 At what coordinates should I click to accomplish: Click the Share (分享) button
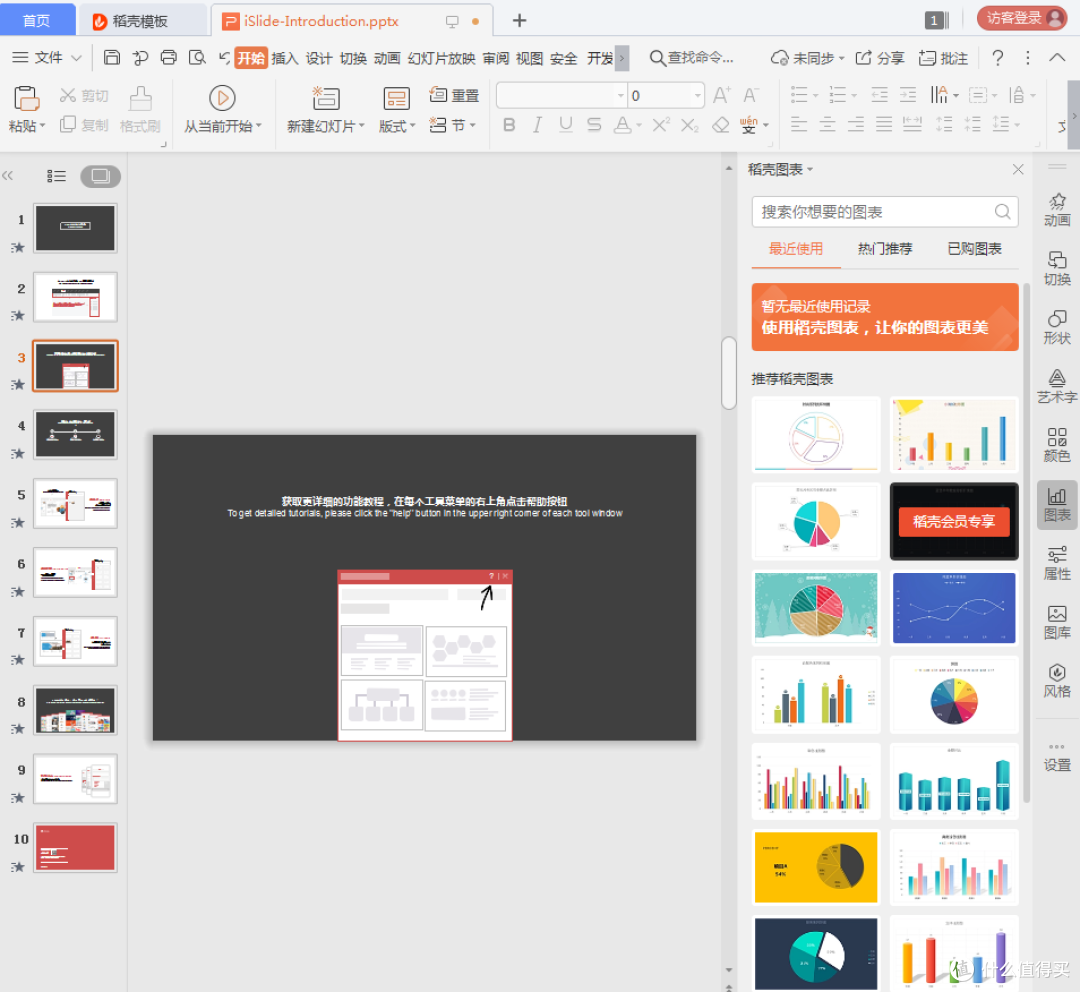(x=880, y=58)
